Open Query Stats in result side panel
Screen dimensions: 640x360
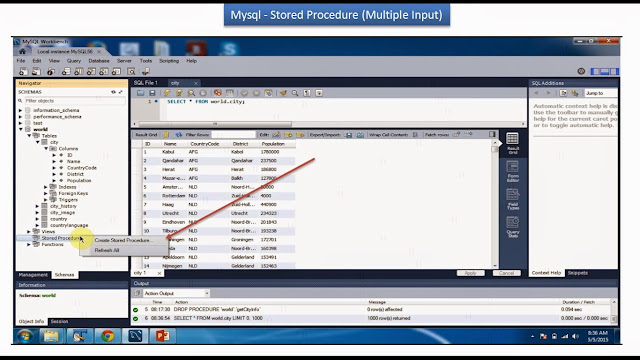(513, 227)
